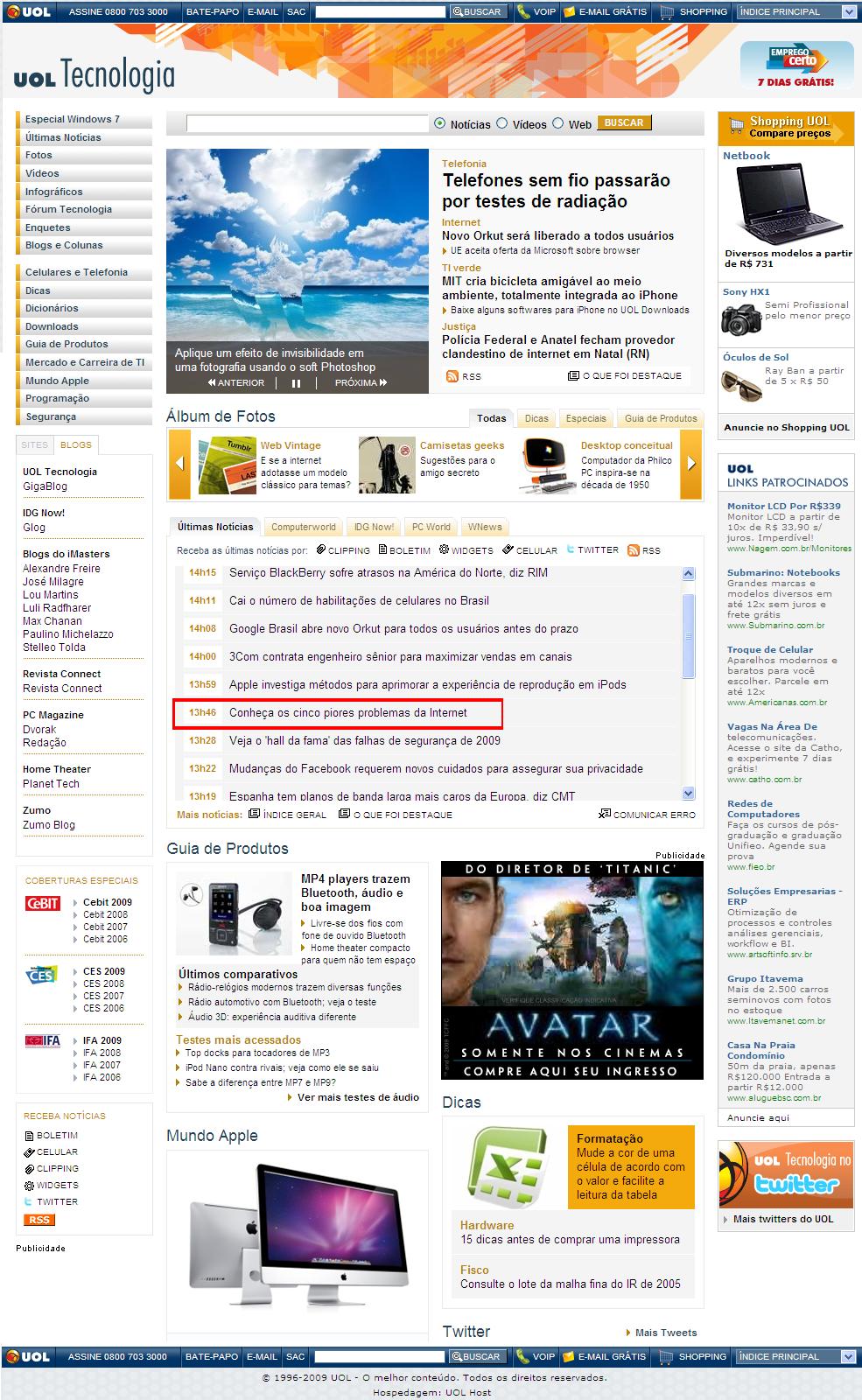Viewport: 862px width, 1400px height.
Task: Click the Twitter icon in the news feed options
Action: pyautogui.click(x=571, y=549)
